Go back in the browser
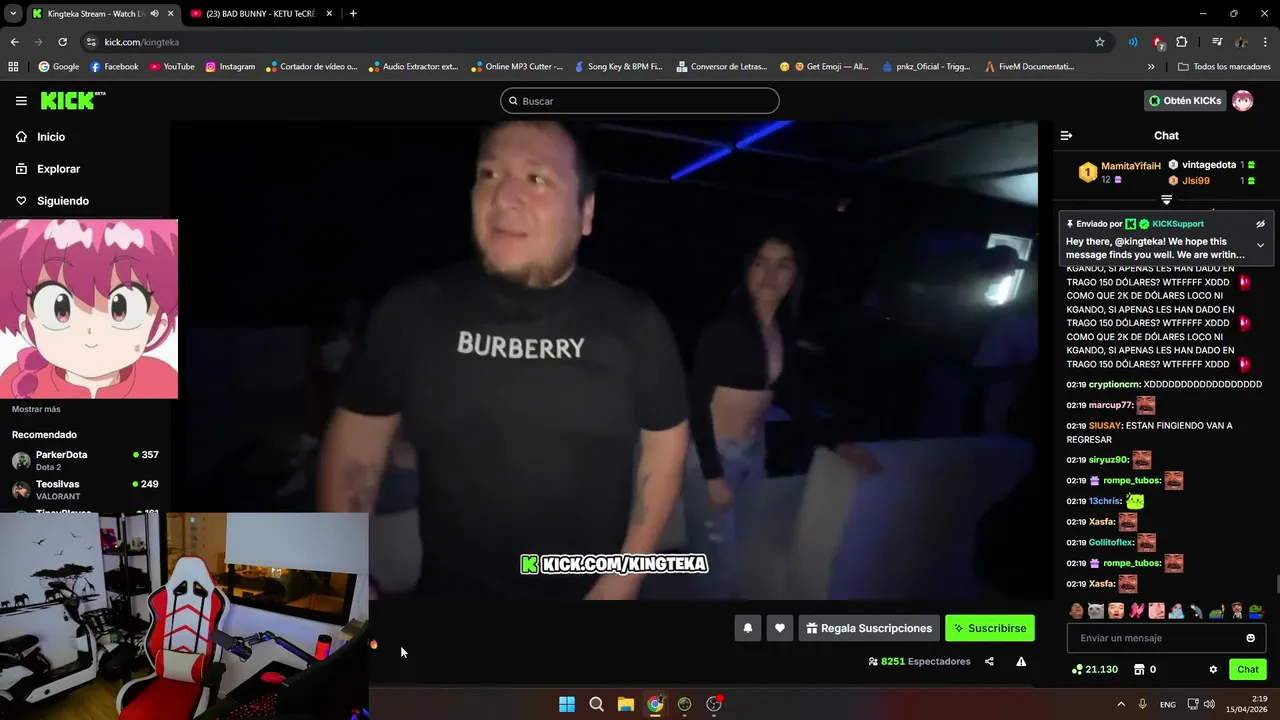The image size is (1280, 720). pyautogui.click(x=14, y=42)
